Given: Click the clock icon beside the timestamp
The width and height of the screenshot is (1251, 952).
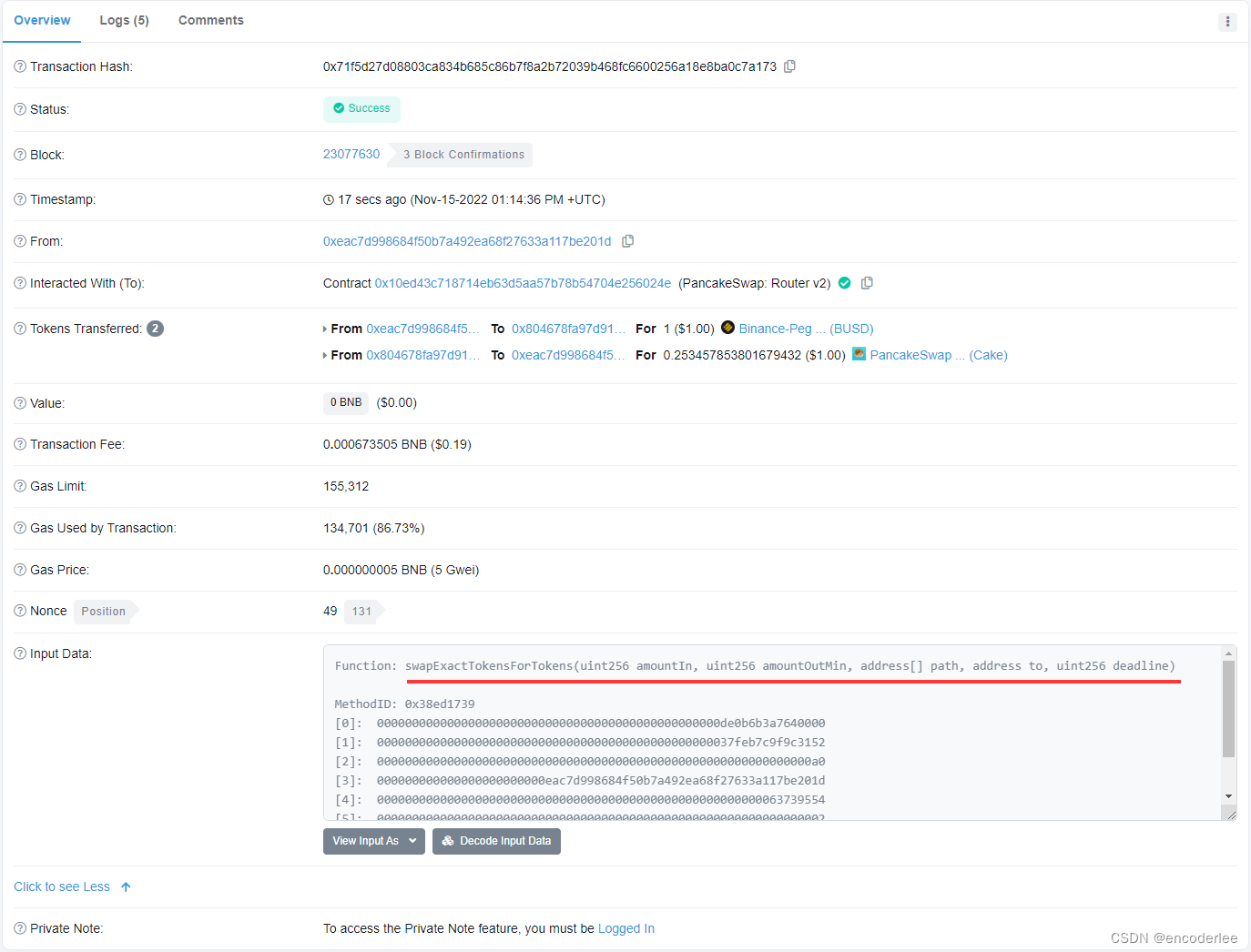Looking at the screenshot, I should pyautogui.click(x=329, y=200).
